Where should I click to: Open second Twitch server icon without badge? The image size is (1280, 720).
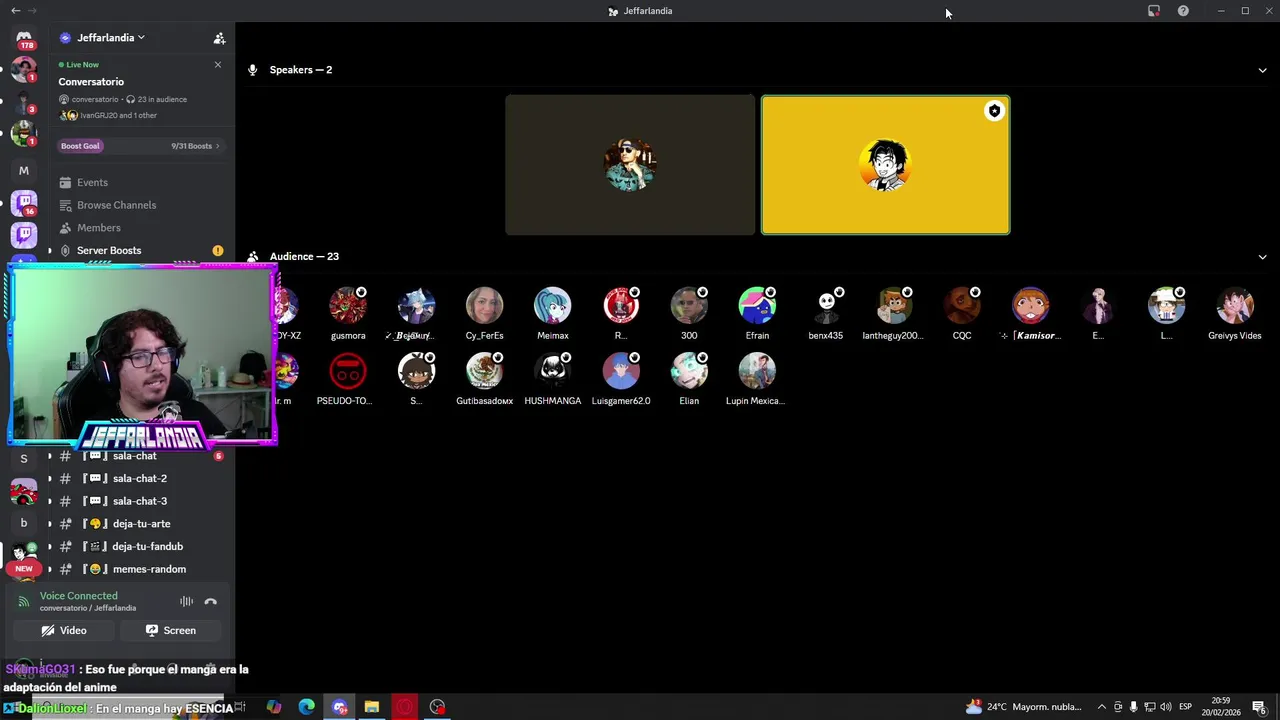tap(24, 235)
